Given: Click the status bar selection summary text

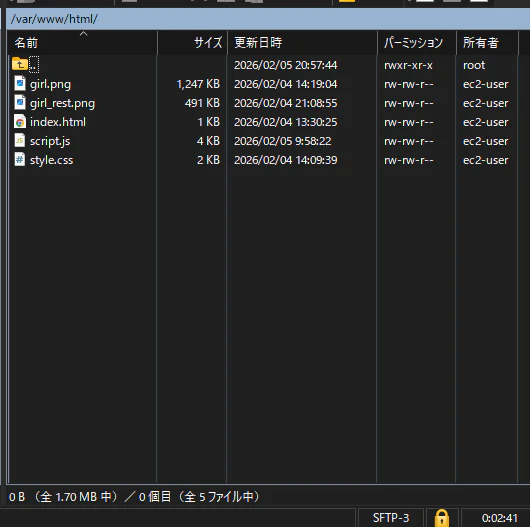Looking at the screenshot, I should click(x=134, y=497).
